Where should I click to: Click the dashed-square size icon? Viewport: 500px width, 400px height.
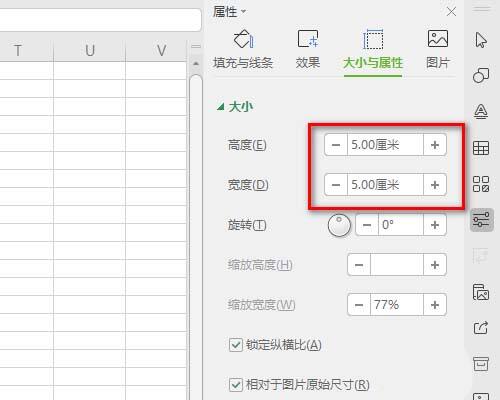point(373,39)
